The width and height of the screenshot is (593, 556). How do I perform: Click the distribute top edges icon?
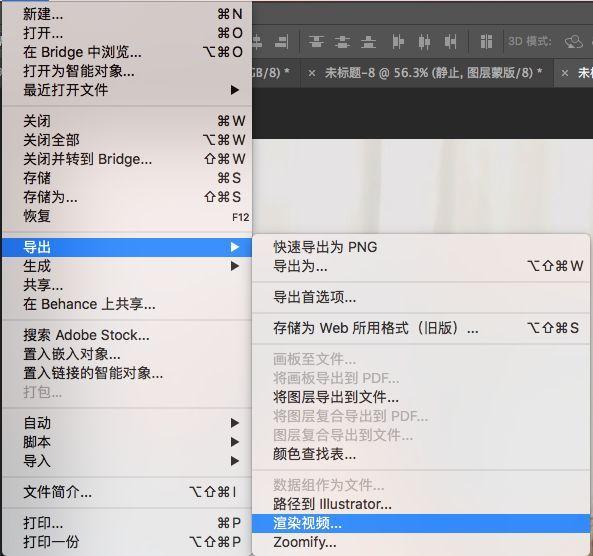(x=316, y=42)
